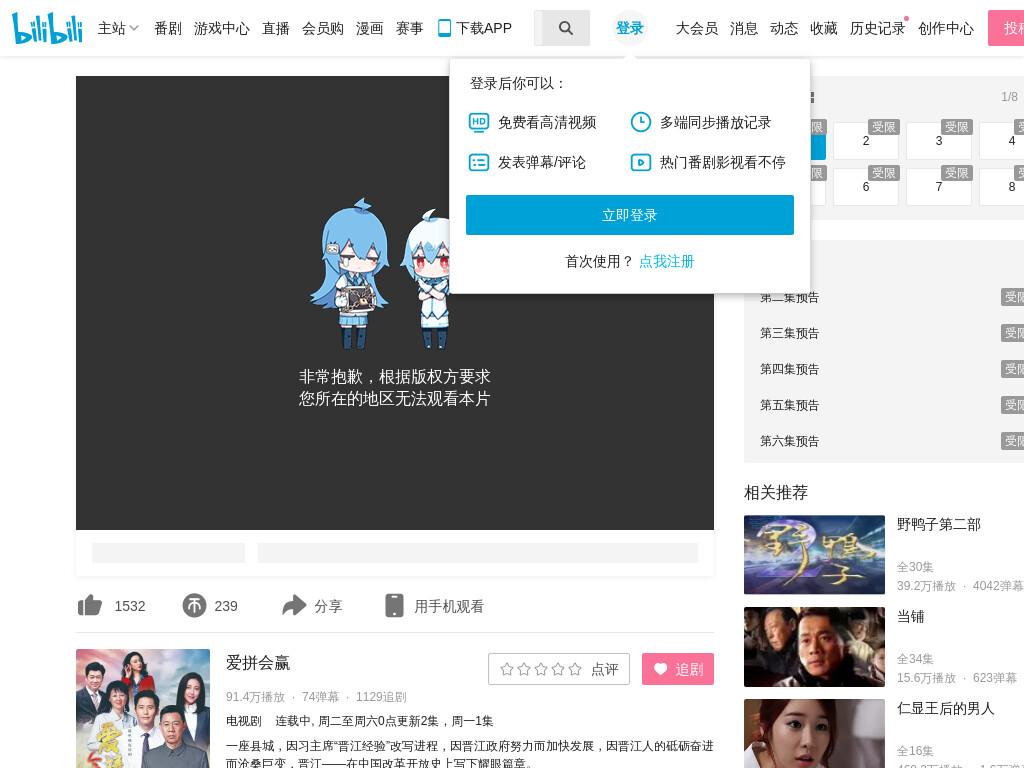Select episode 7 in the episode grid
Image resolution: width=1024 pixels, height=768 pixels.
938,187
